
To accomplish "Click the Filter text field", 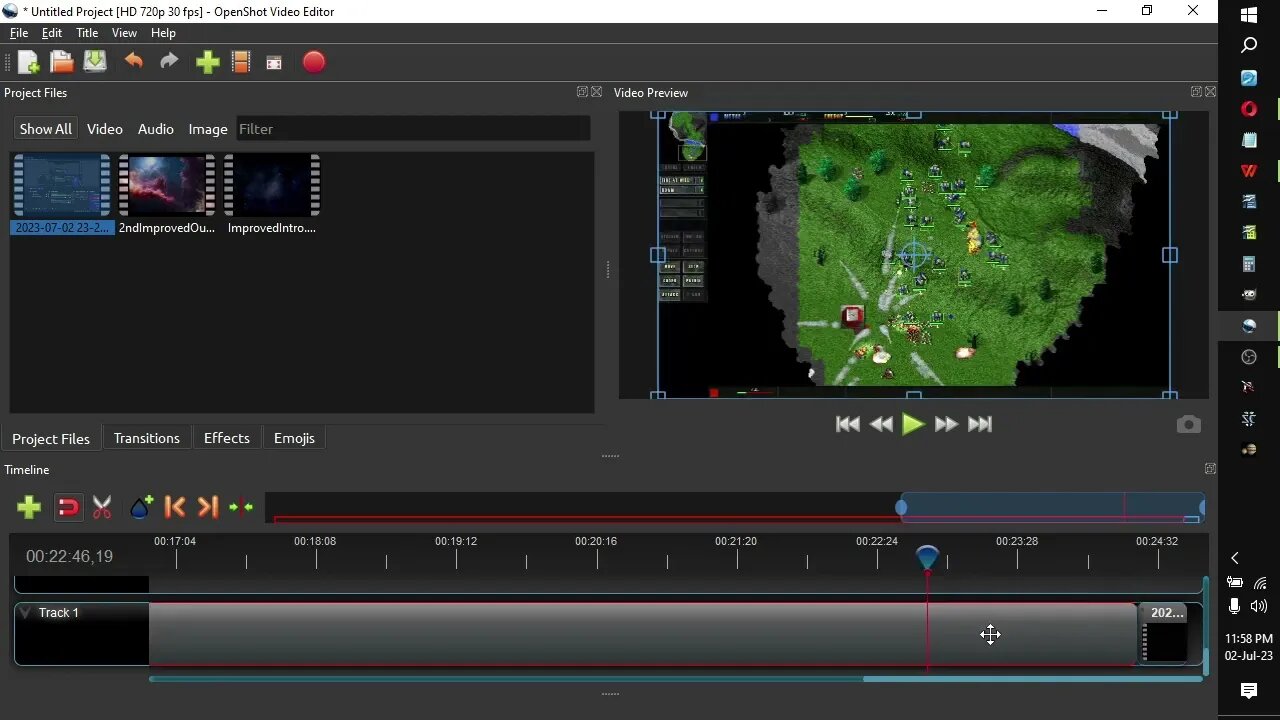I will click(x=413, y=129).
